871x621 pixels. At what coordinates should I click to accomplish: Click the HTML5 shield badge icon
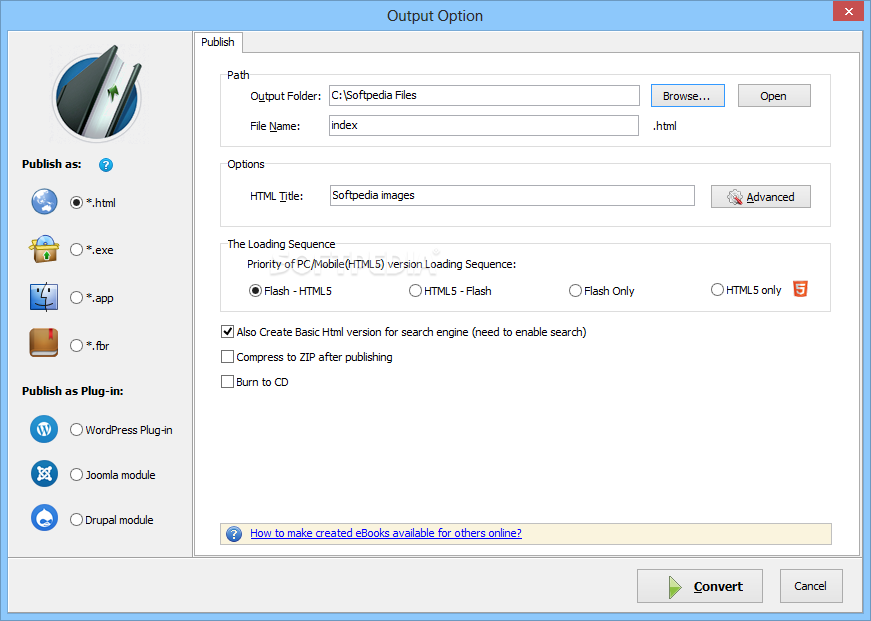point(800,289)
